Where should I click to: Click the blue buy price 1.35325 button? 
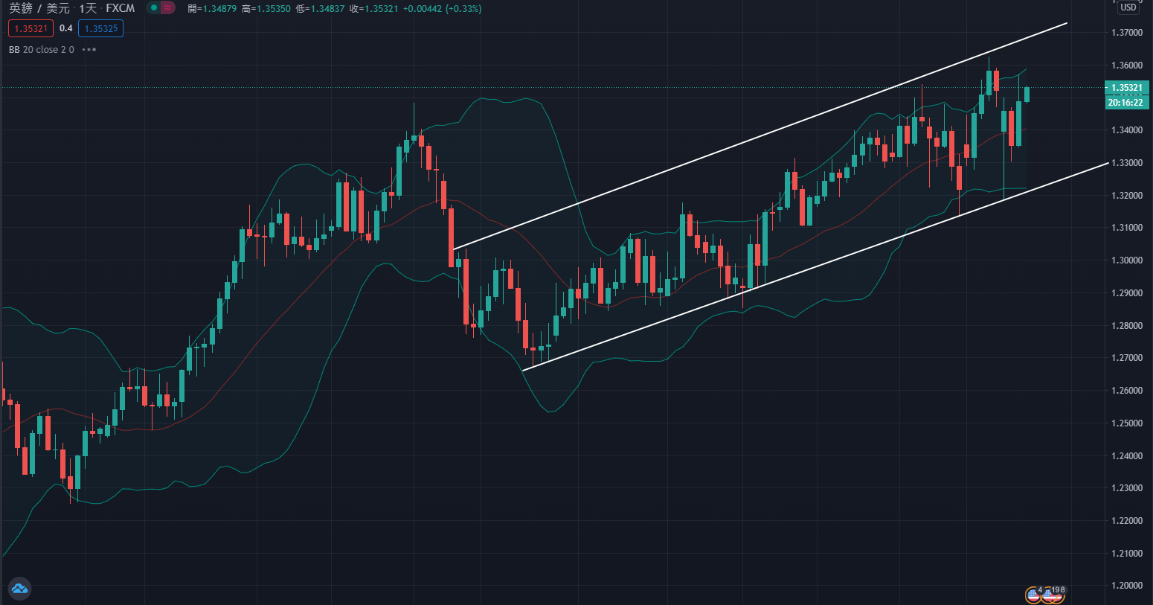coord(99,28)
